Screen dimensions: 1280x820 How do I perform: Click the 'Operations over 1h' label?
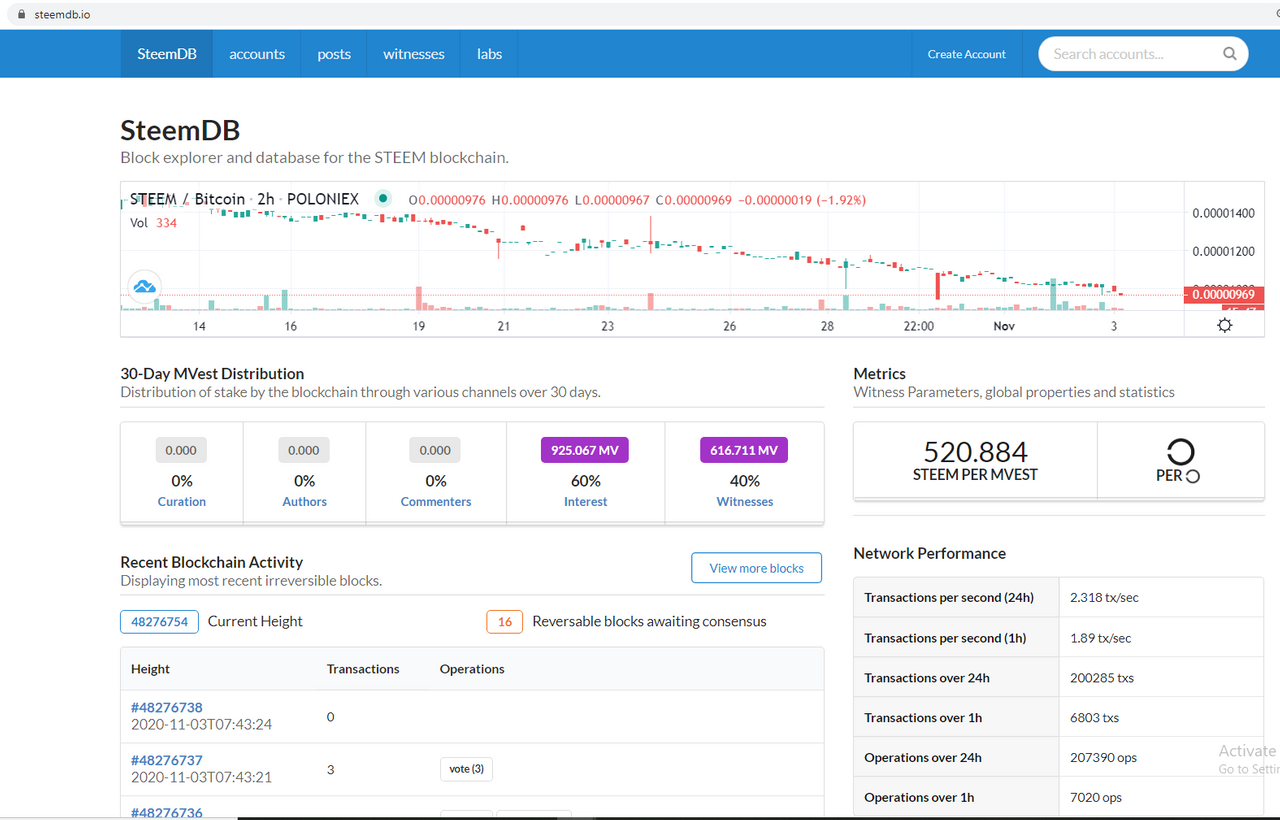(x=919, y=797)
